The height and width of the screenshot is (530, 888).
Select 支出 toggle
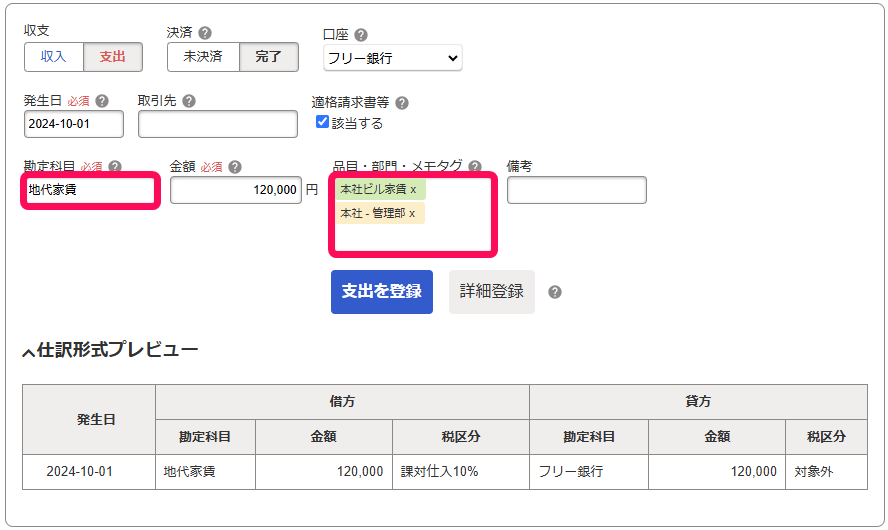point(113,57)
